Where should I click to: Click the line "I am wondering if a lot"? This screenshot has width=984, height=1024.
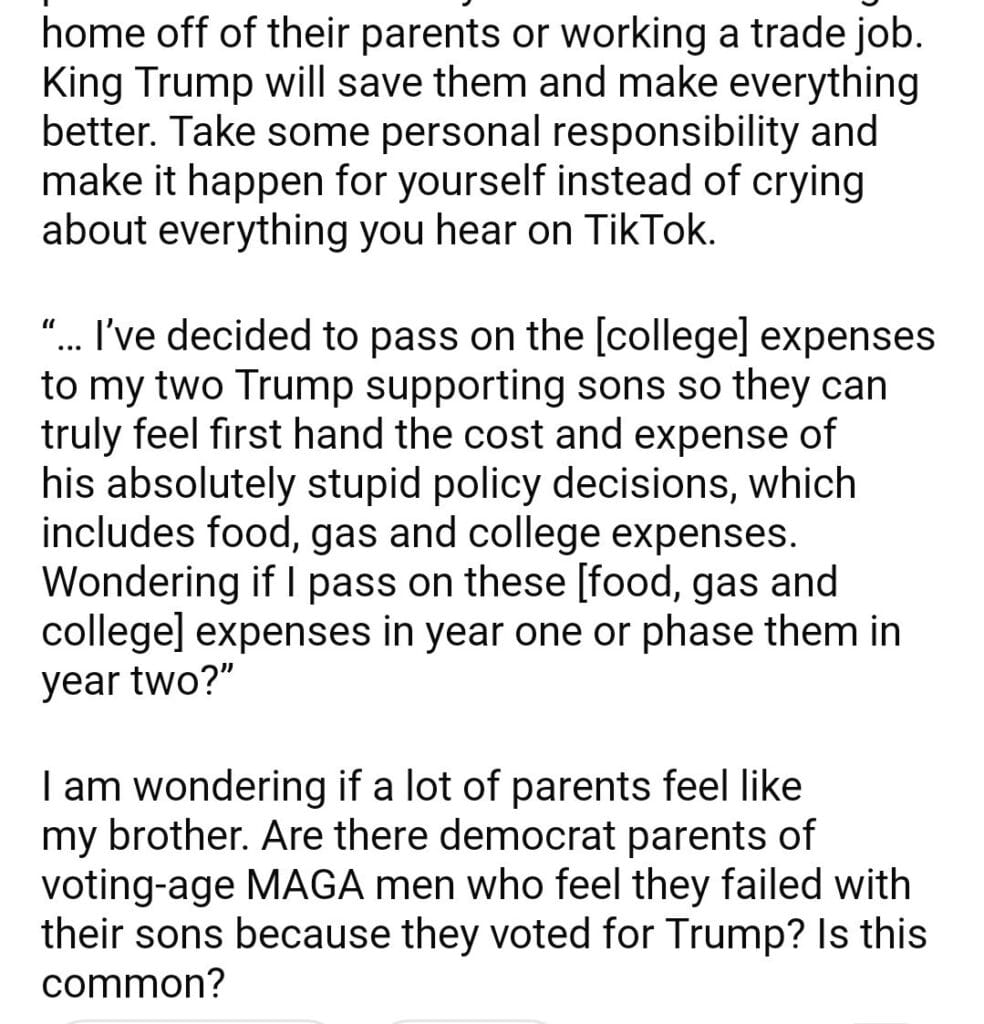point(420,787)
